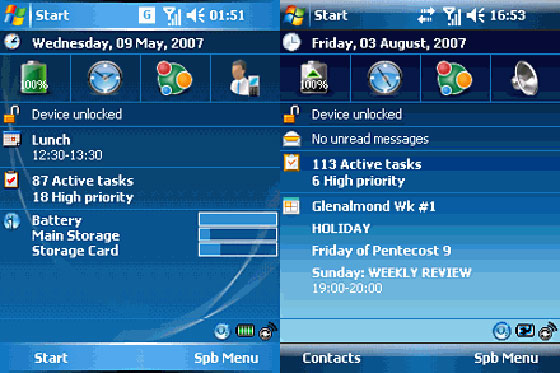Screen dimensions: 560x373
Task: Open '87 Active tasks'
Action: coord(83,181)
